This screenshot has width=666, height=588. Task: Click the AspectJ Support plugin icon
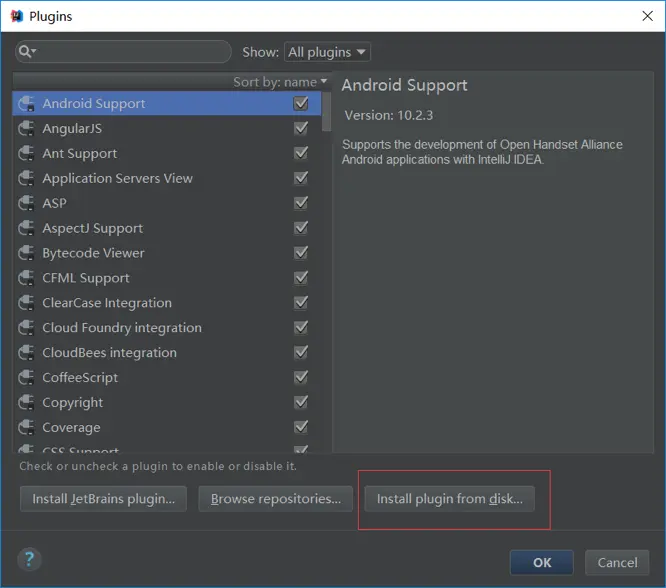(26, 228)
